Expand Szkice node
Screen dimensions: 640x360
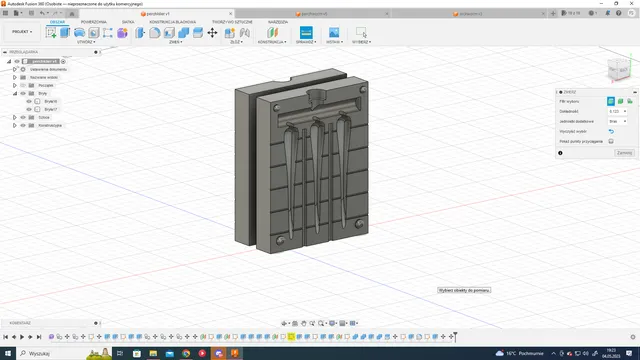point(15,117)
